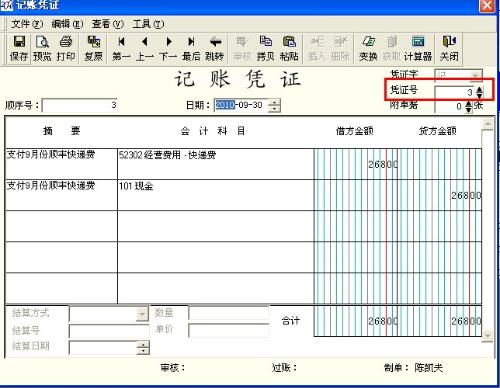Image resolution: width=500 pixels, height=388 pixels.
Task: Click the 变换 convert icon
Action: coord(368,49)
